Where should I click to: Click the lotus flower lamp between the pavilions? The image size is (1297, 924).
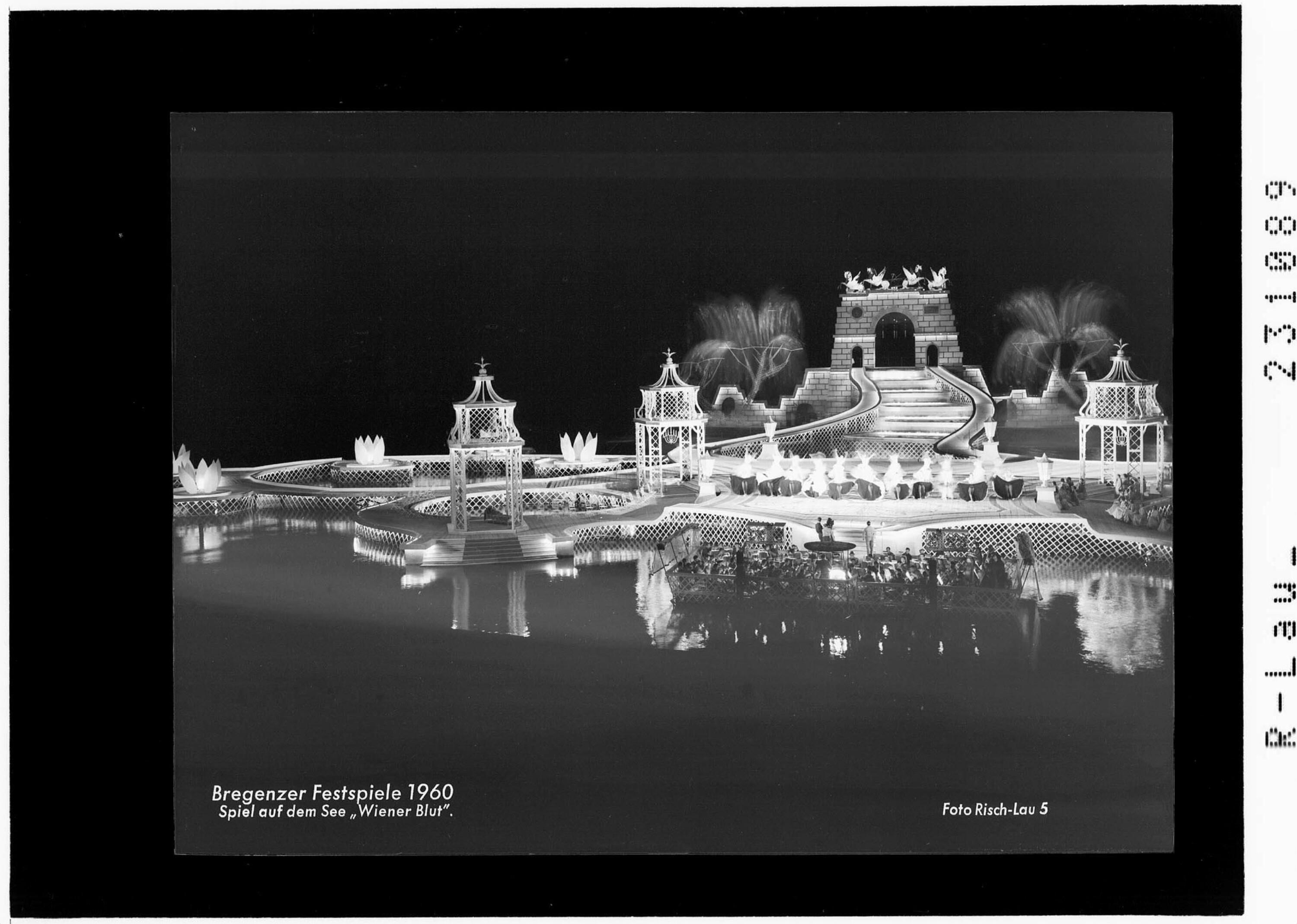point(578,447)
